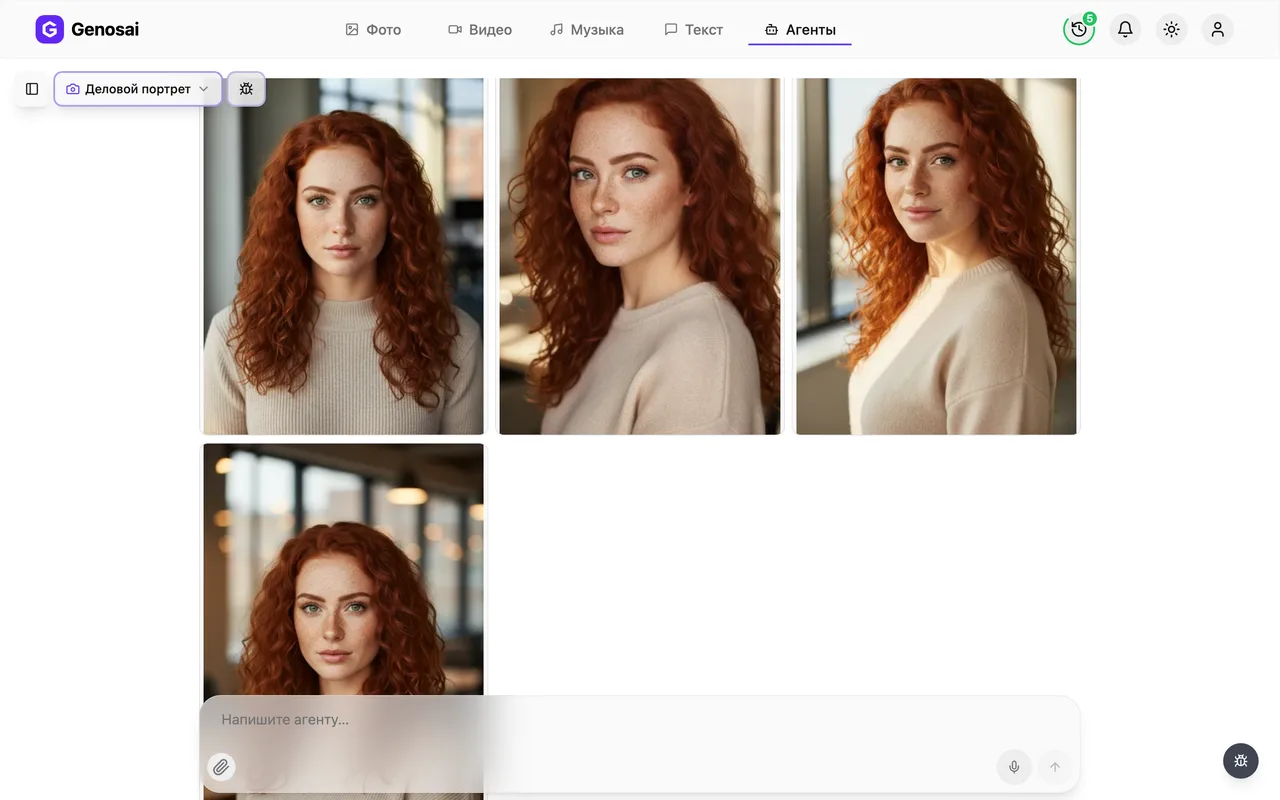
Task: Open the third portrait by the window
Action: 936,256
